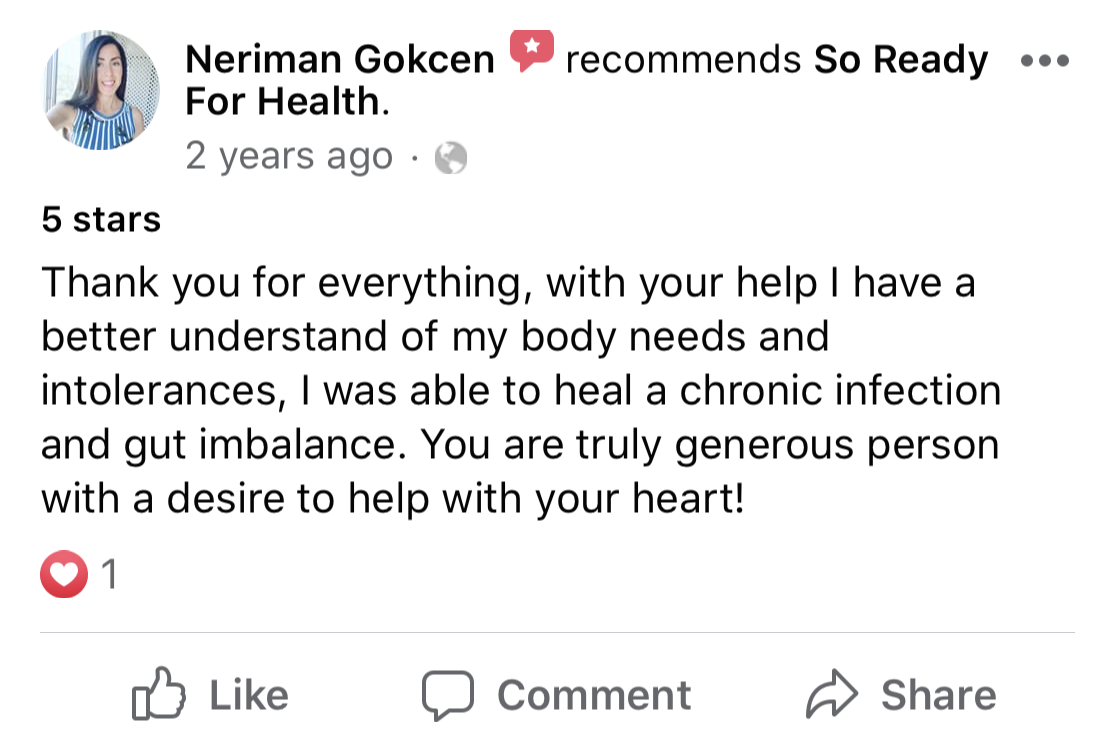This screenshot has width=1115, height=745.
Task: Click the red star recommendation badge
Action: [x=530, y=50]
